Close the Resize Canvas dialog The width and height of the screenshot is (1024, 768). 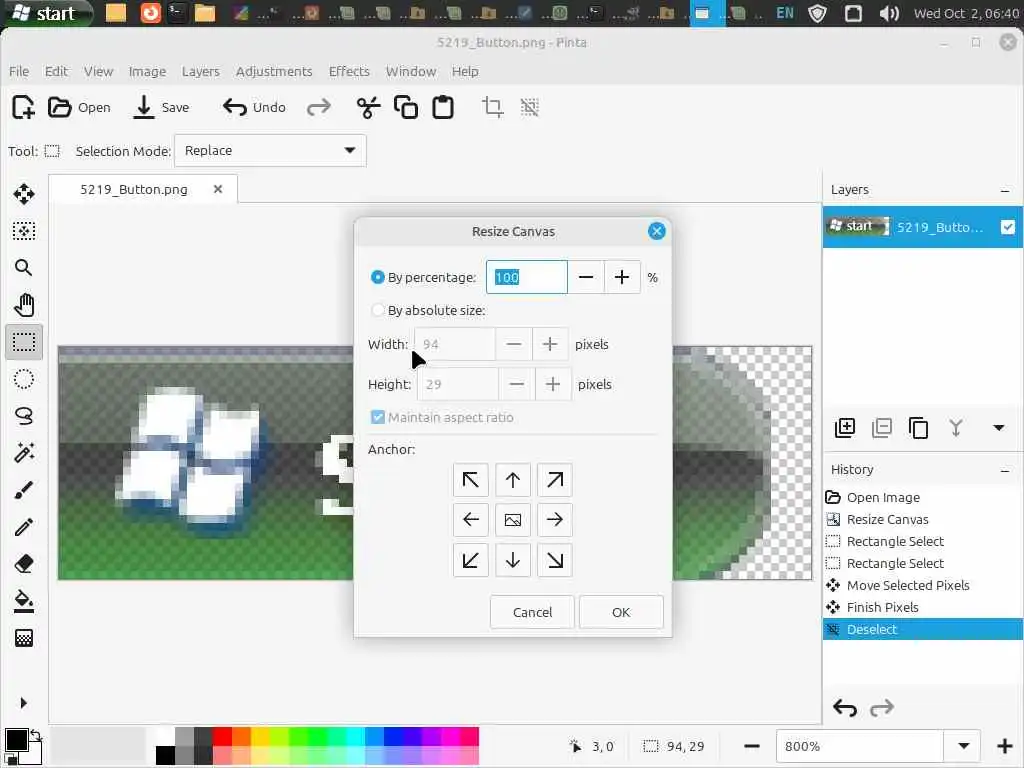pos(656,231)
